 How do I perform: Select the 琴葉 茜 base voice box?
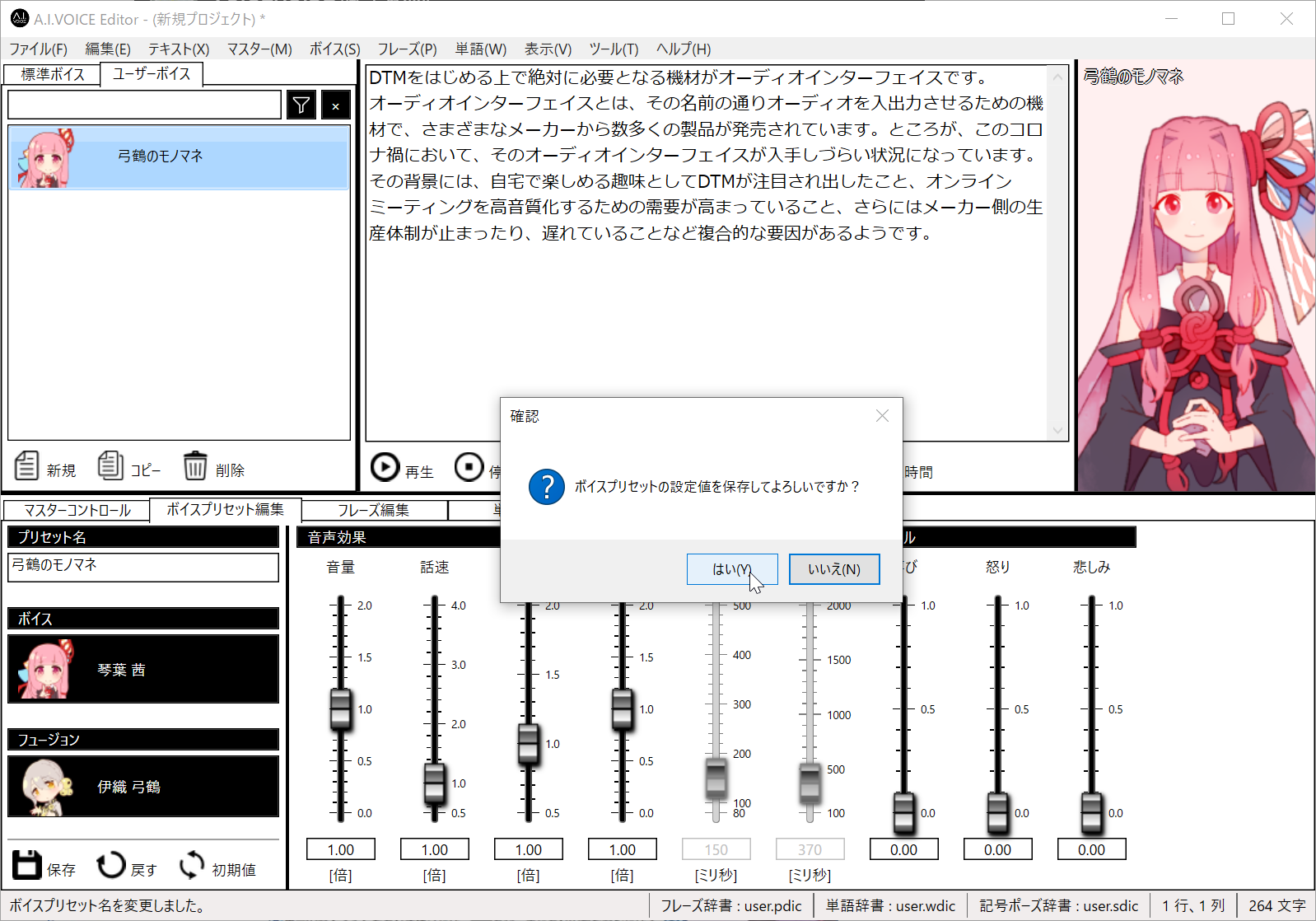143,669
